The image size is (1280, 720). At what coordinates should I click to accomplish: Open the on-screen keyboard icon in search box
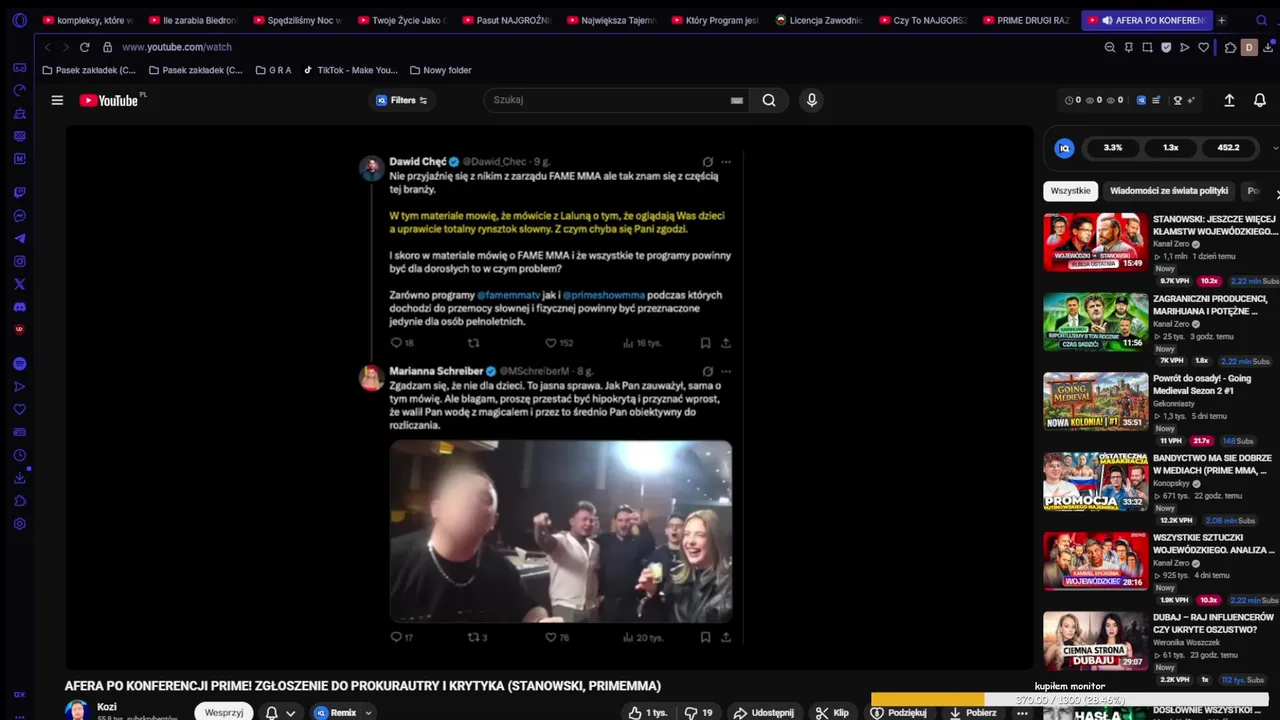(737, 100)
